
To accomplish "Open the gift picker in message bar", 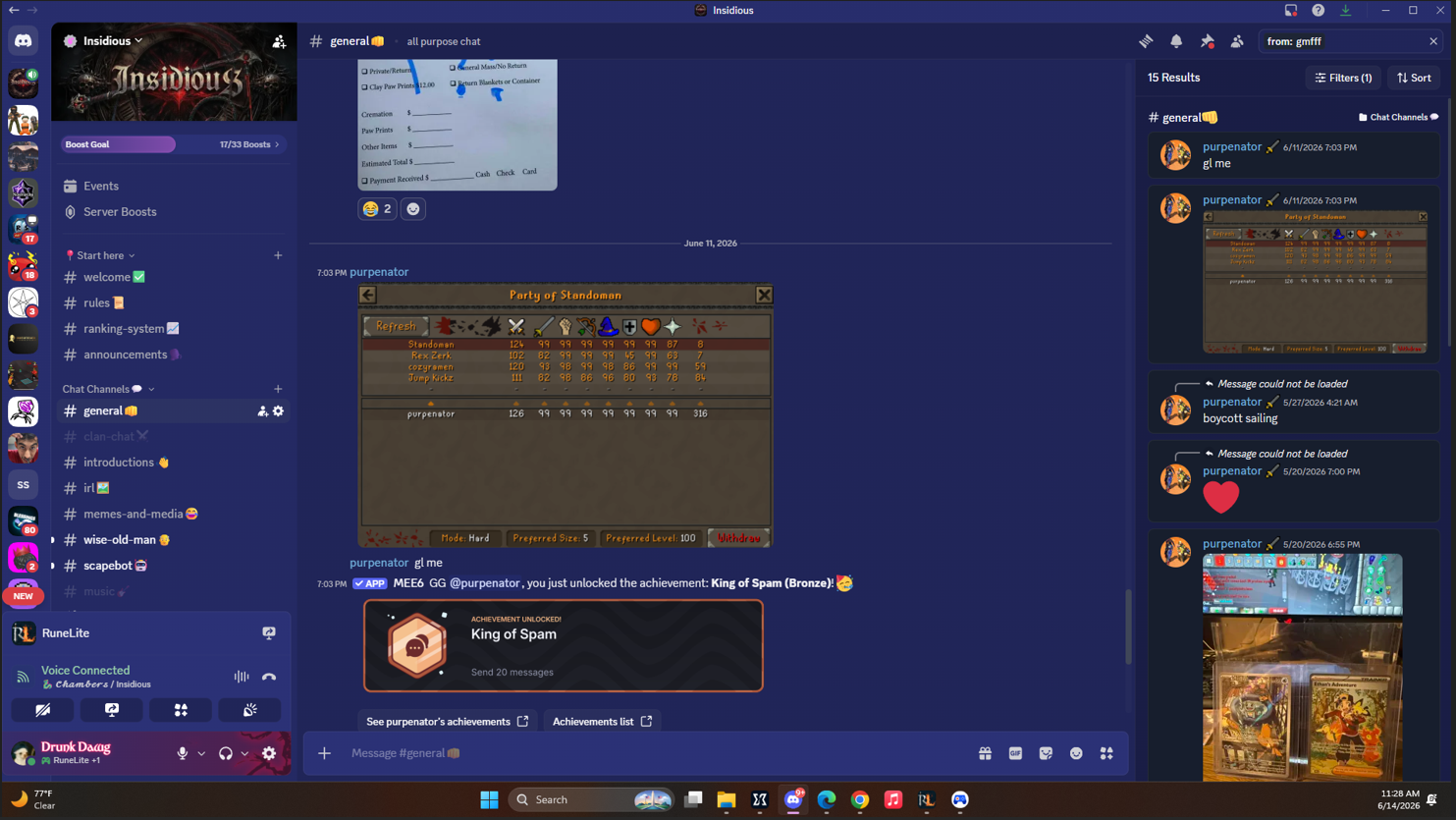I will click(x=985, y=753).
